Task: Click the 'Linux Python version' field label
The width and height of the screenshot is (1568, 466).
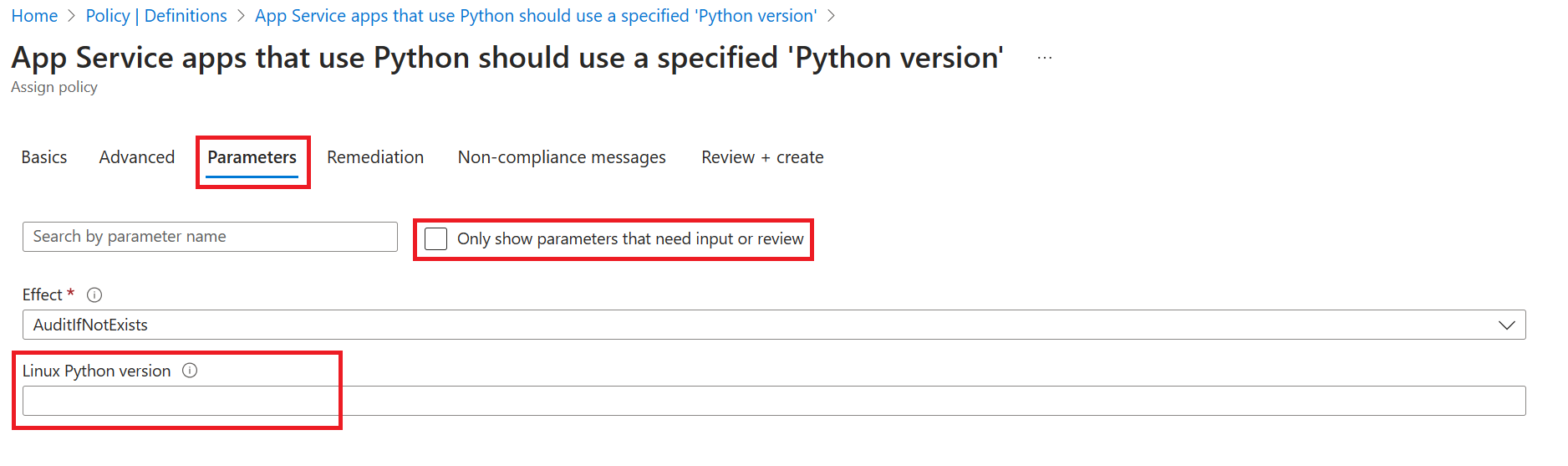Action: pos(96,371)
